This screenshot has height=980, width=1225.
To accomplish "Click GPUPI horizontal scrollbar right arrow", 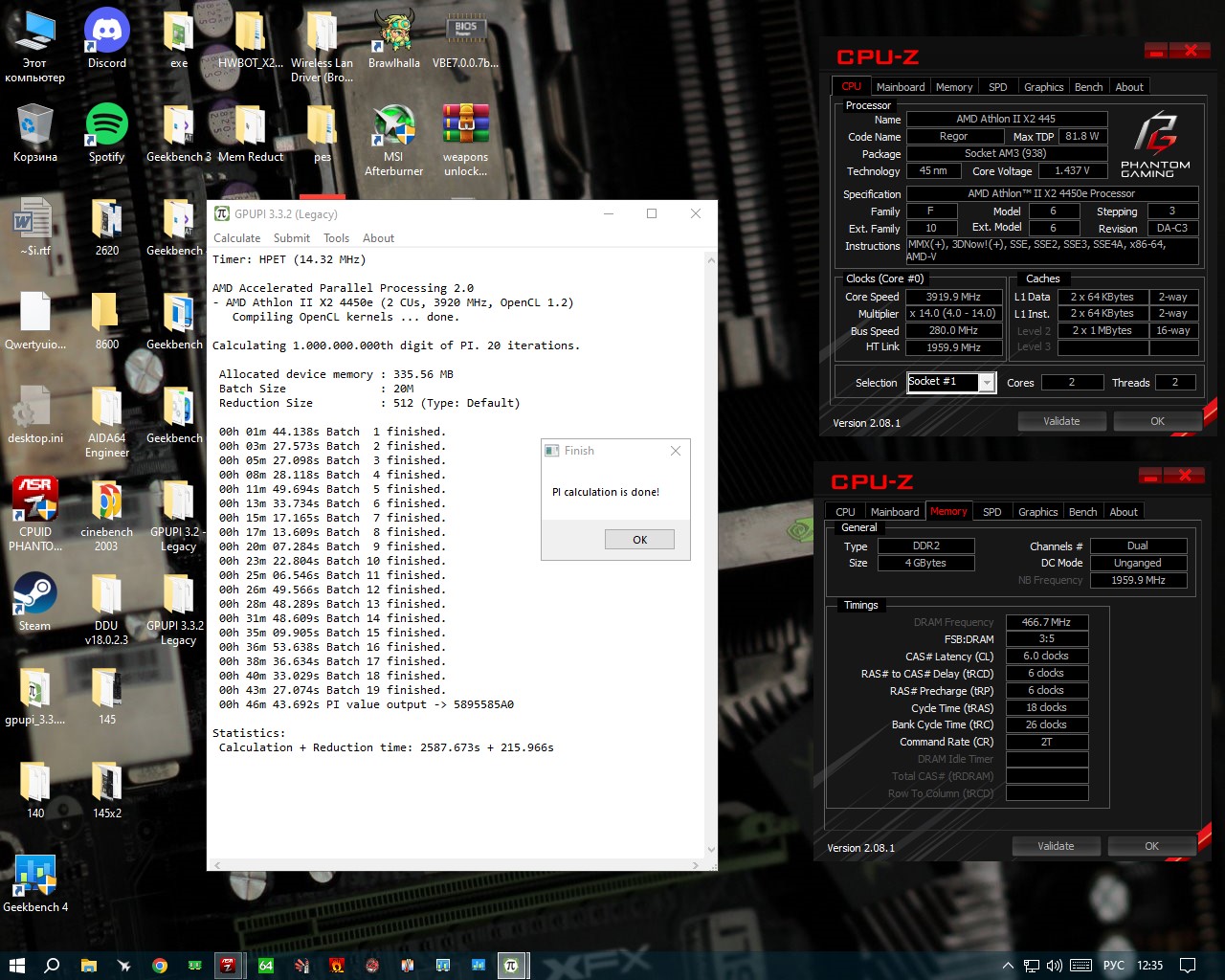I will tap(696, 865).
